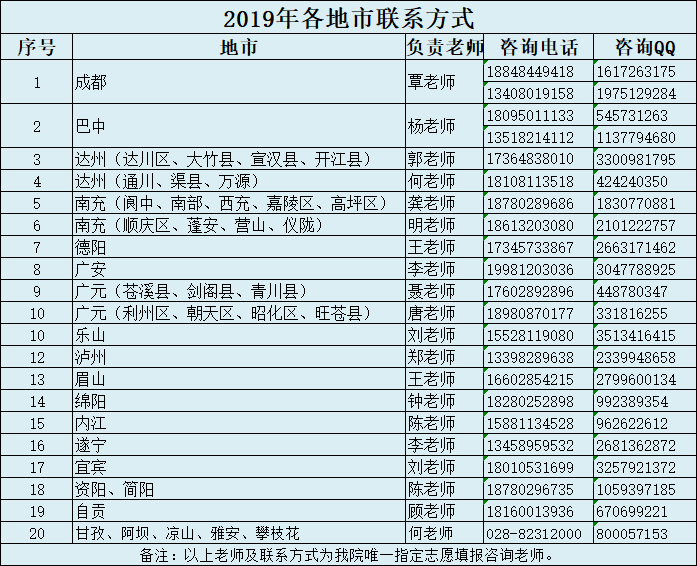697x566 pixels.
Task: Select the "泸州" city cell
Action: pyautogui.click(x=91, y=357)
